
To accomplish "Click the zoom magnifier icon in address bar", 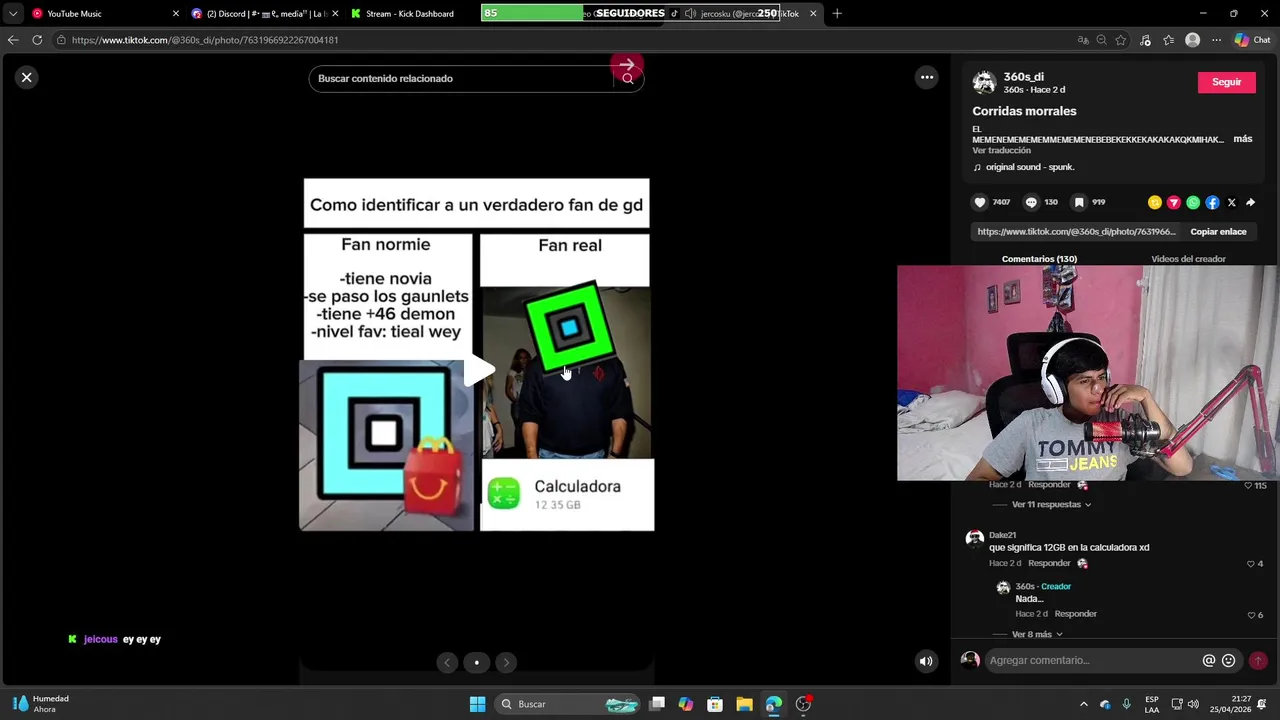I will point(1102,40).
